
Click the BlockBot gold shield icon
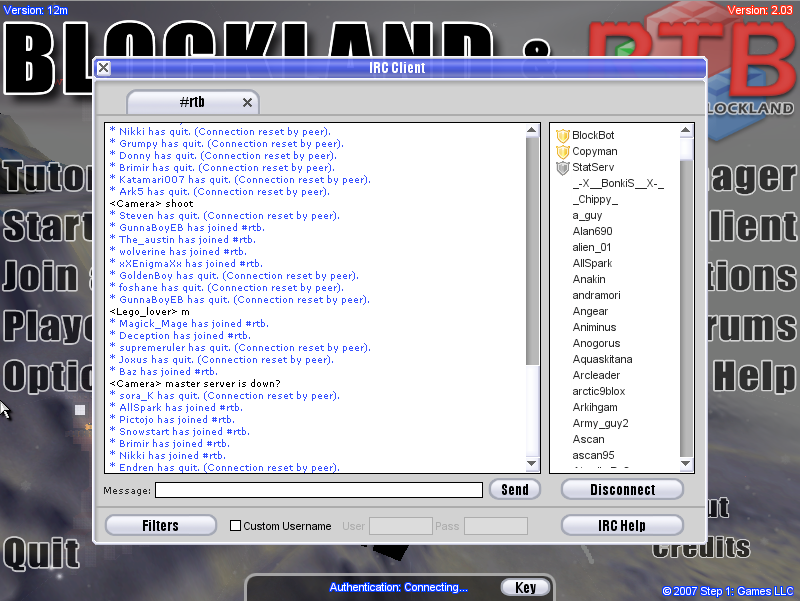click(562, 136)
